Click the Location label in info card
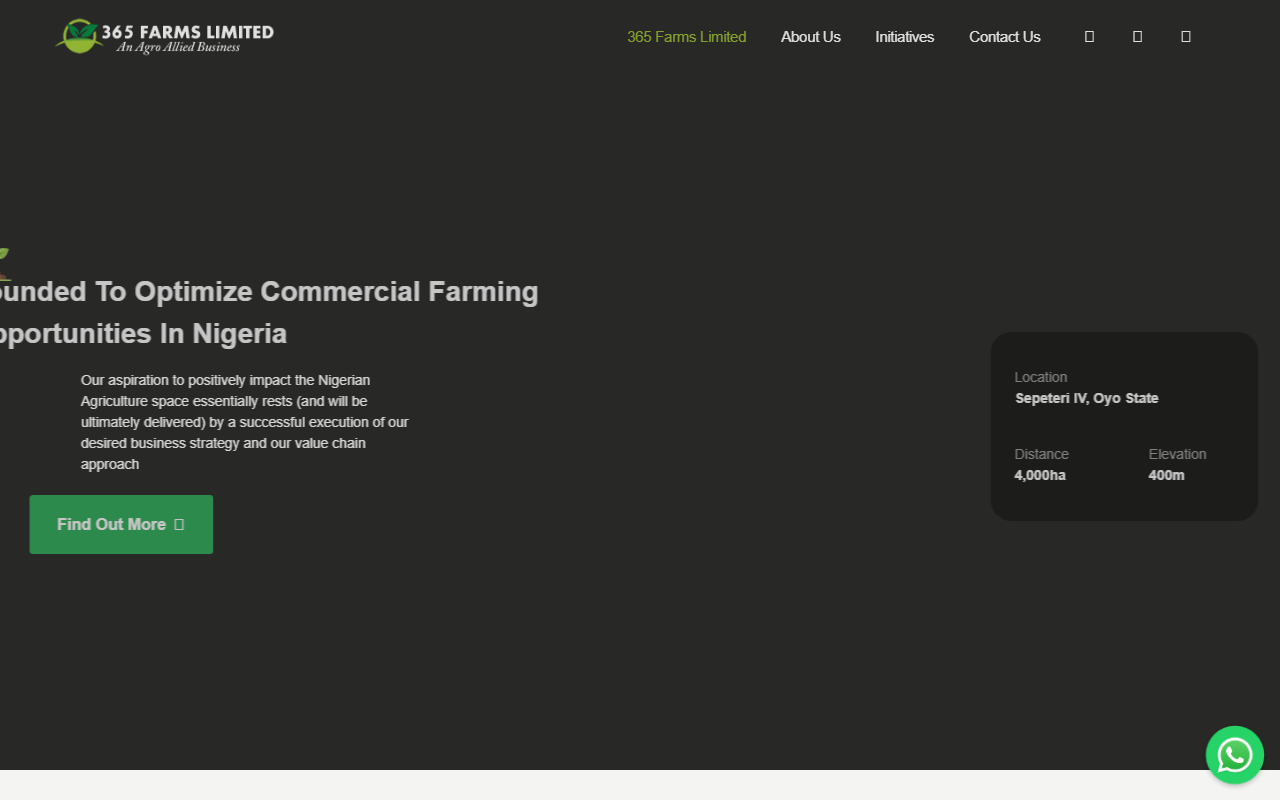 (x=1041, y=377)
